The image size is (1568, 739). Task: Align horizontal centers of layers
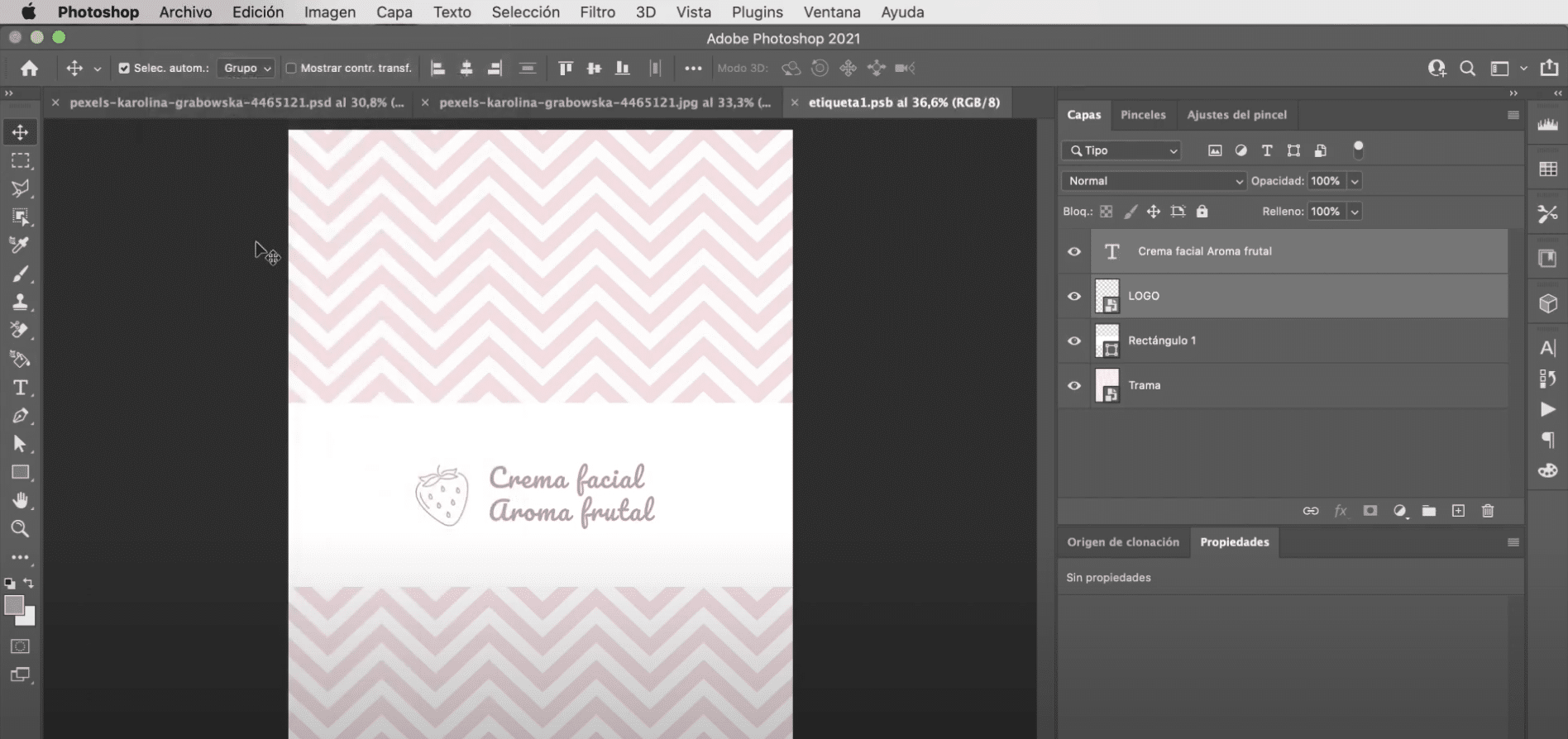pos(466,69)
